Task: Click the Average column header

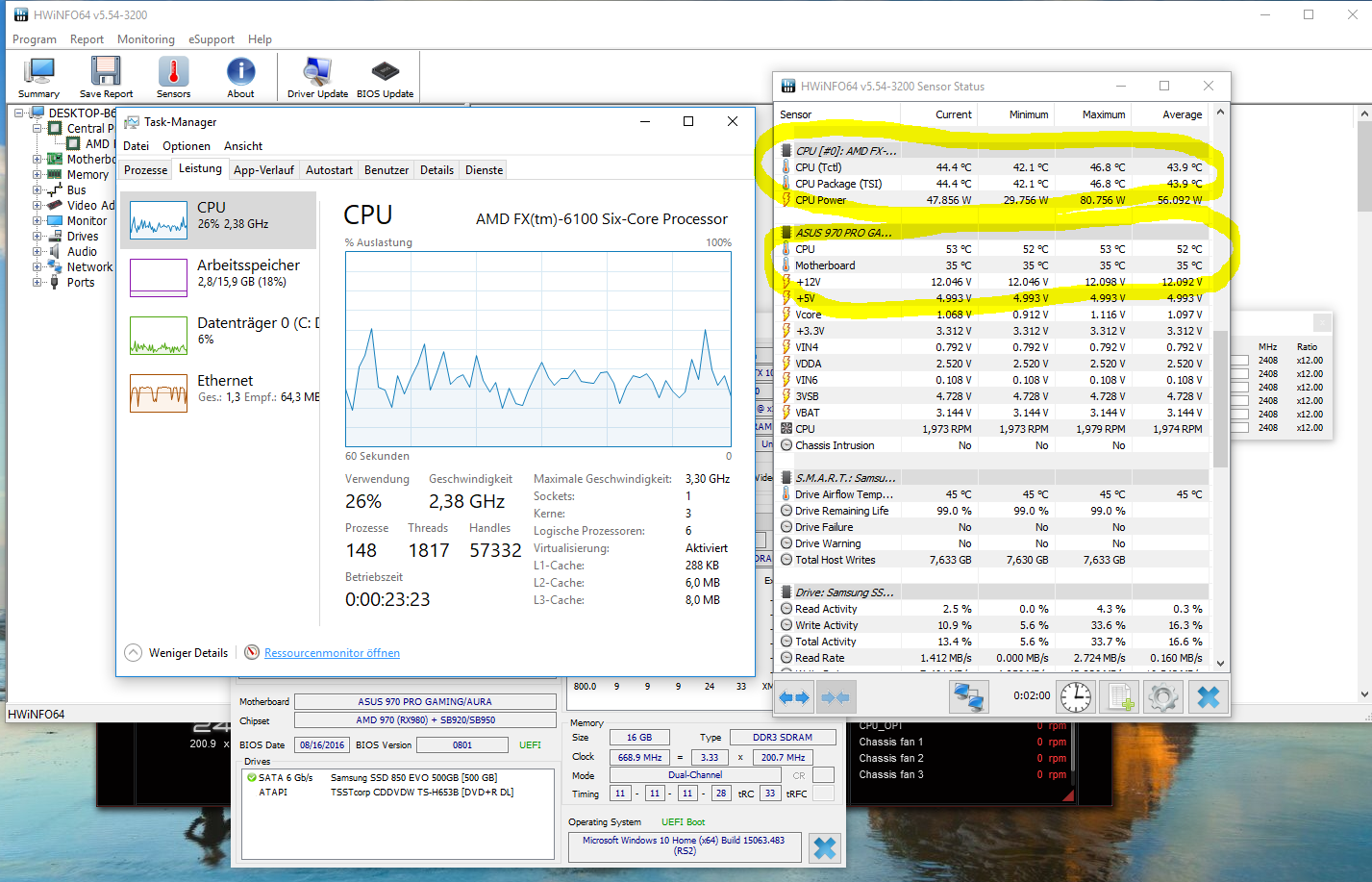Action: tap(1169, 114)
